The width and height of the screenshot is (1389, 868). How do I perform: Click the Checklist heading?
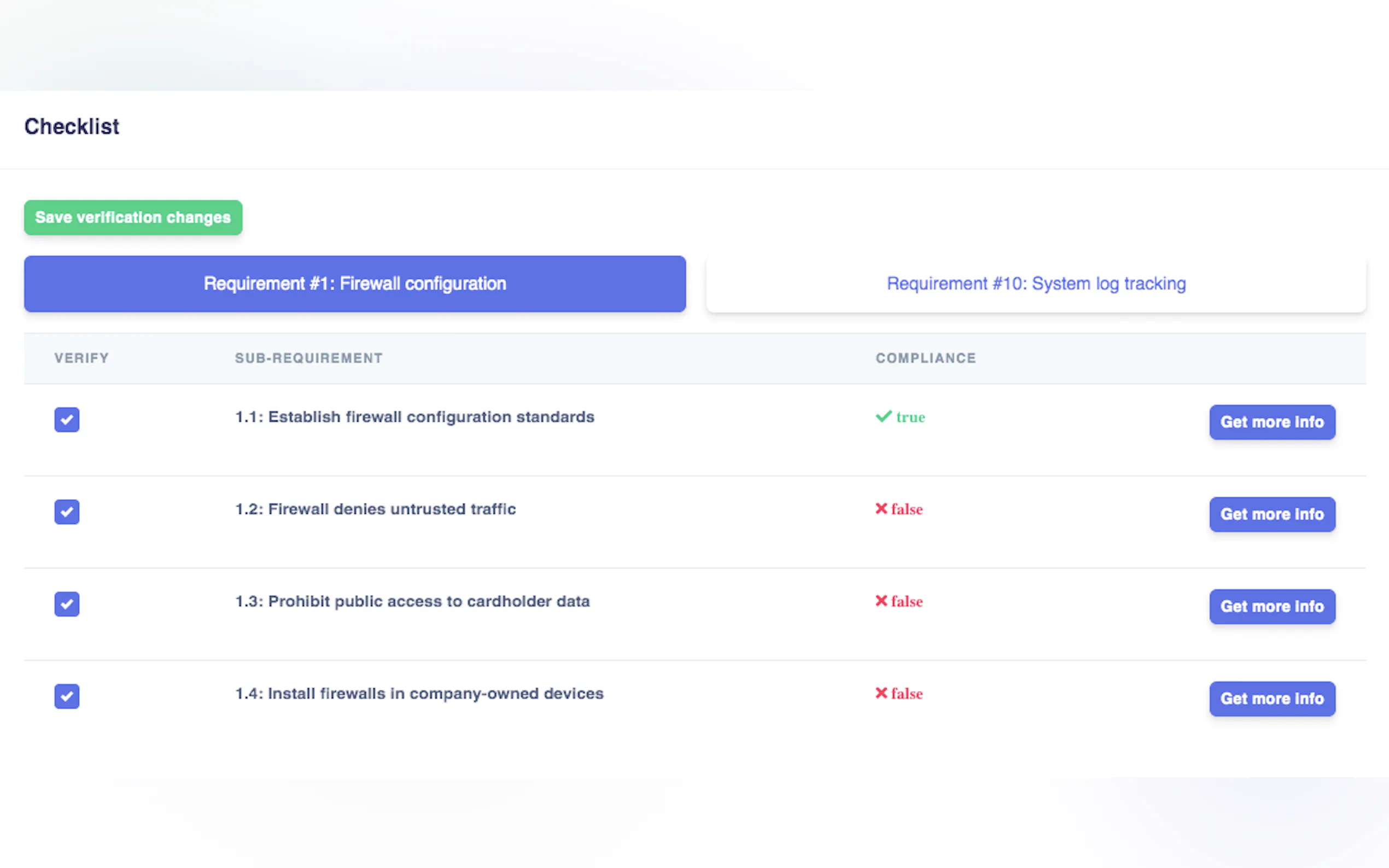(x=72, y=127)
